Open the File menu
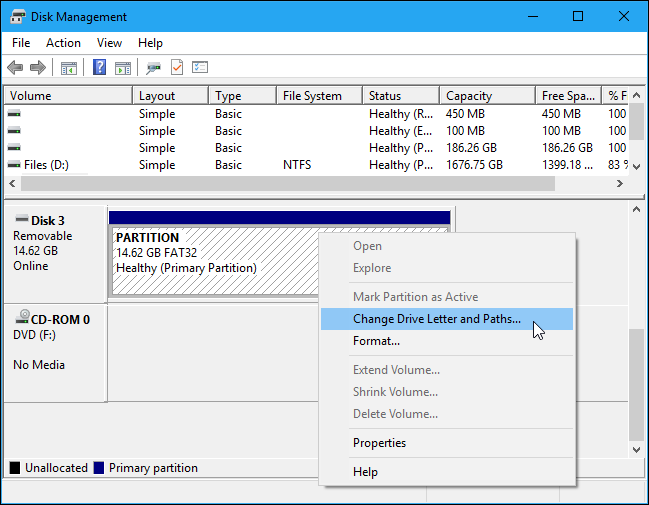649x505 pixels. pyautogui.click(x=21, y=43)
